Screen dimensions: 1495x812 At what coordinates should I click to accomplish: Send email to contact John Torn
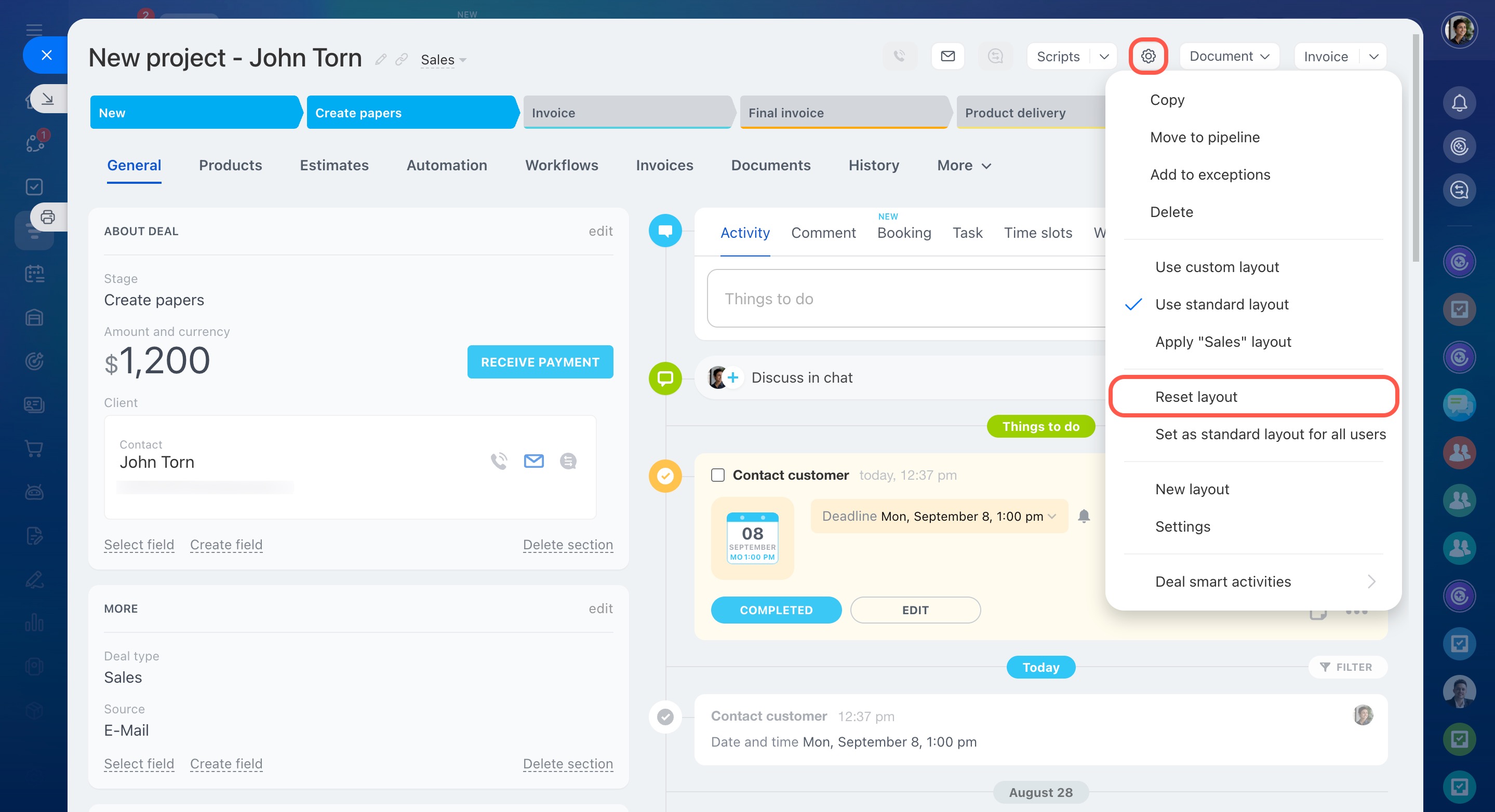click(533, 461)
